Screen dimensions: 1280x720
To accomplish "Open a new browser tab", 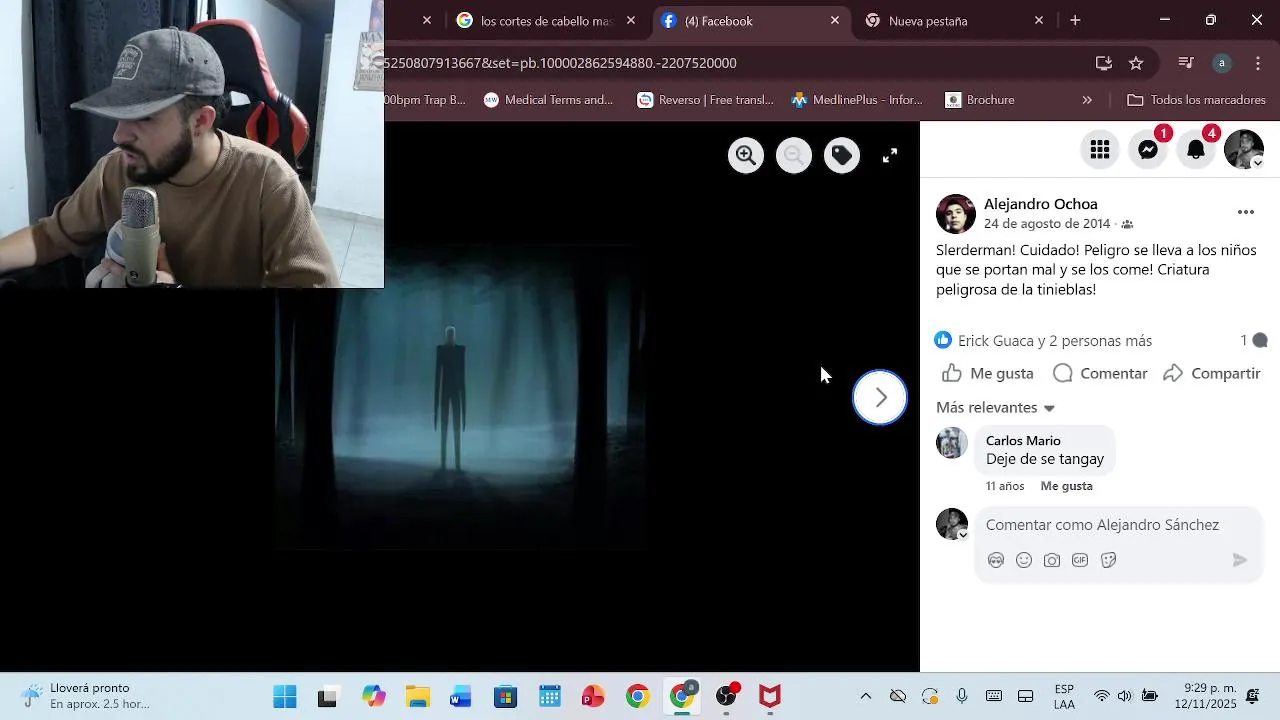I will tap(1075, 20).
